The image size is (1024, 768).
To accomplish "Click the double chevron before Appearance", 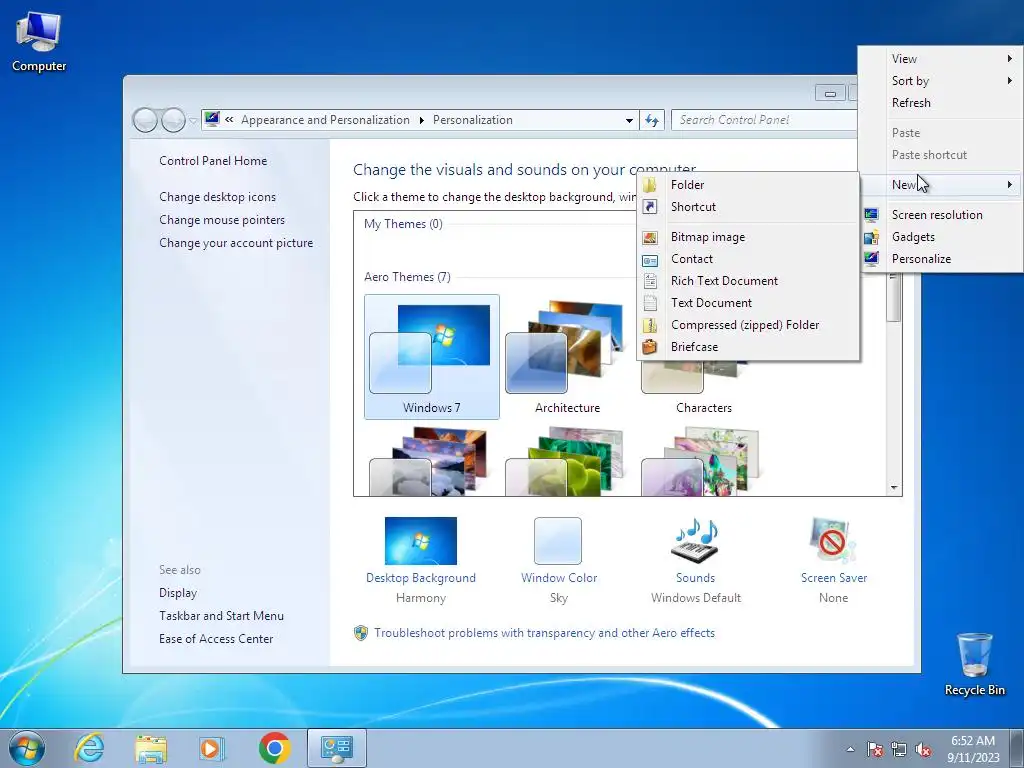I will tap(229, 120).
